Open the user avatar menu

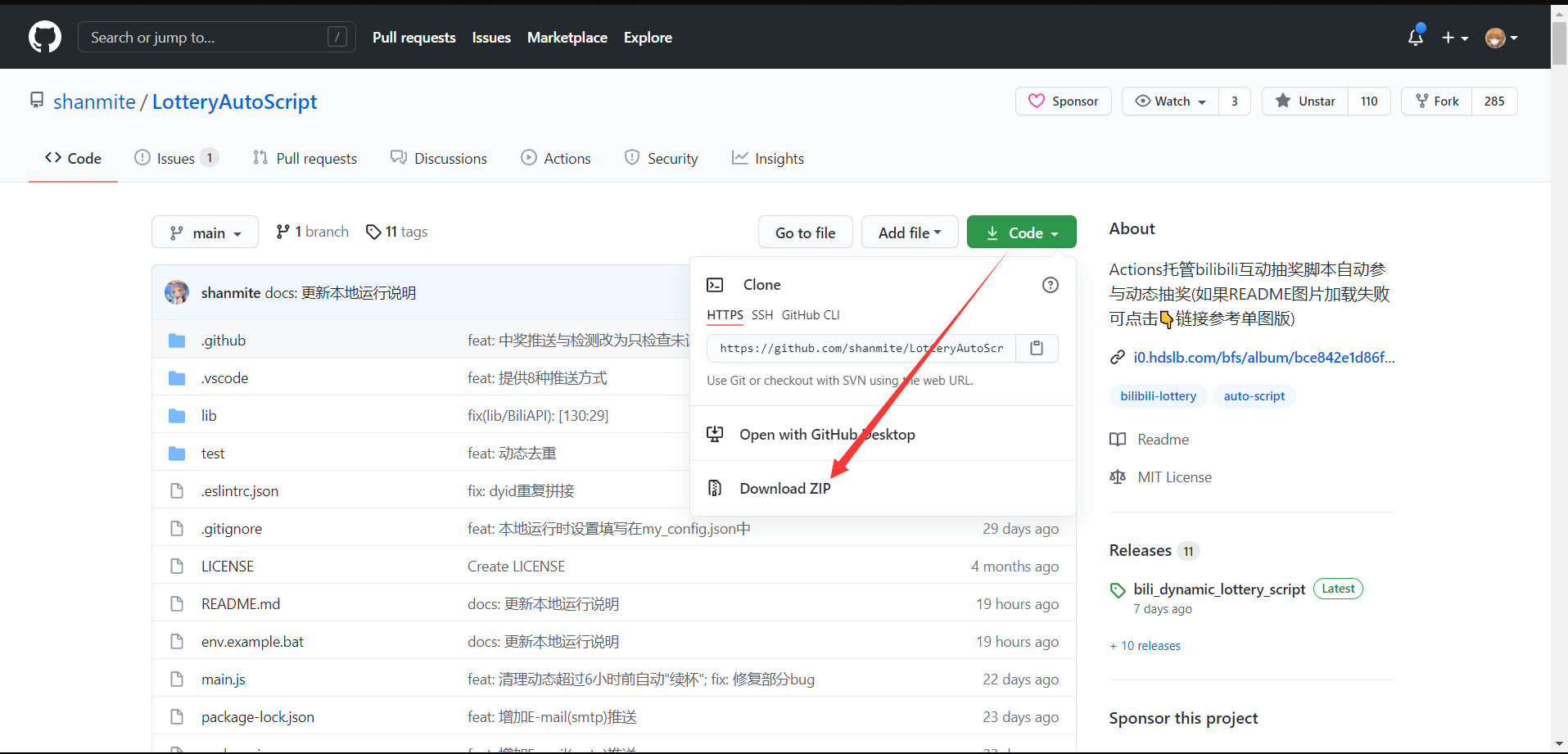point(1502,38)
